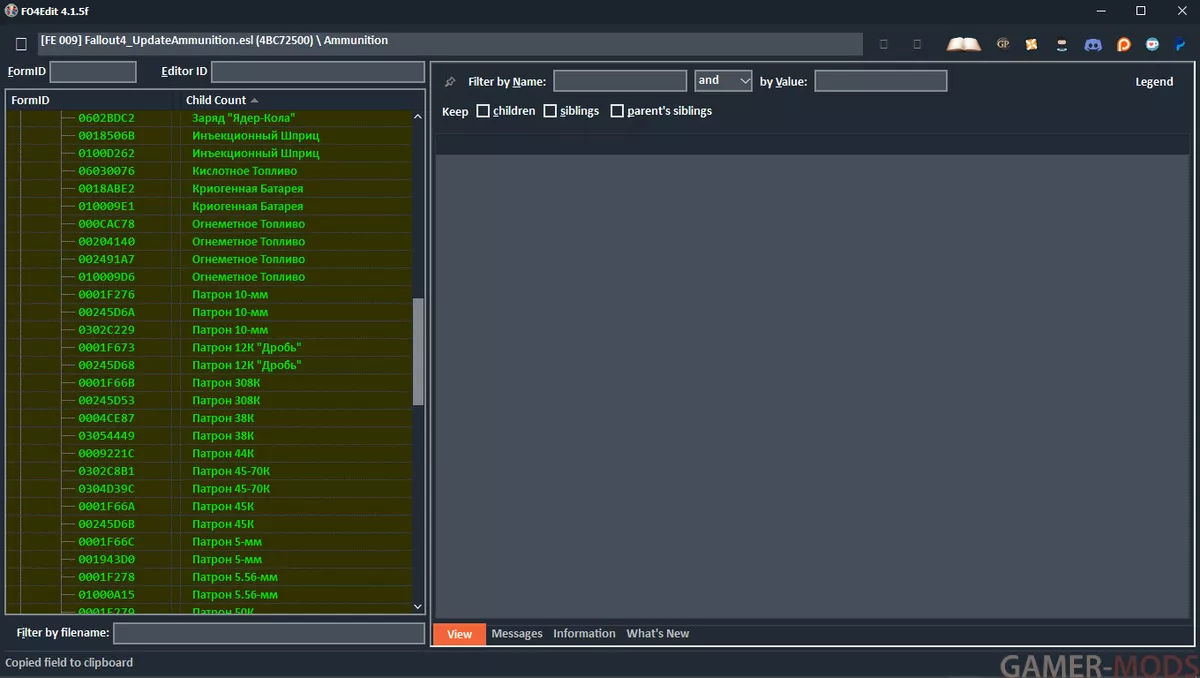Select tree row with FormID 0001F66A

[x=209, y=506]
